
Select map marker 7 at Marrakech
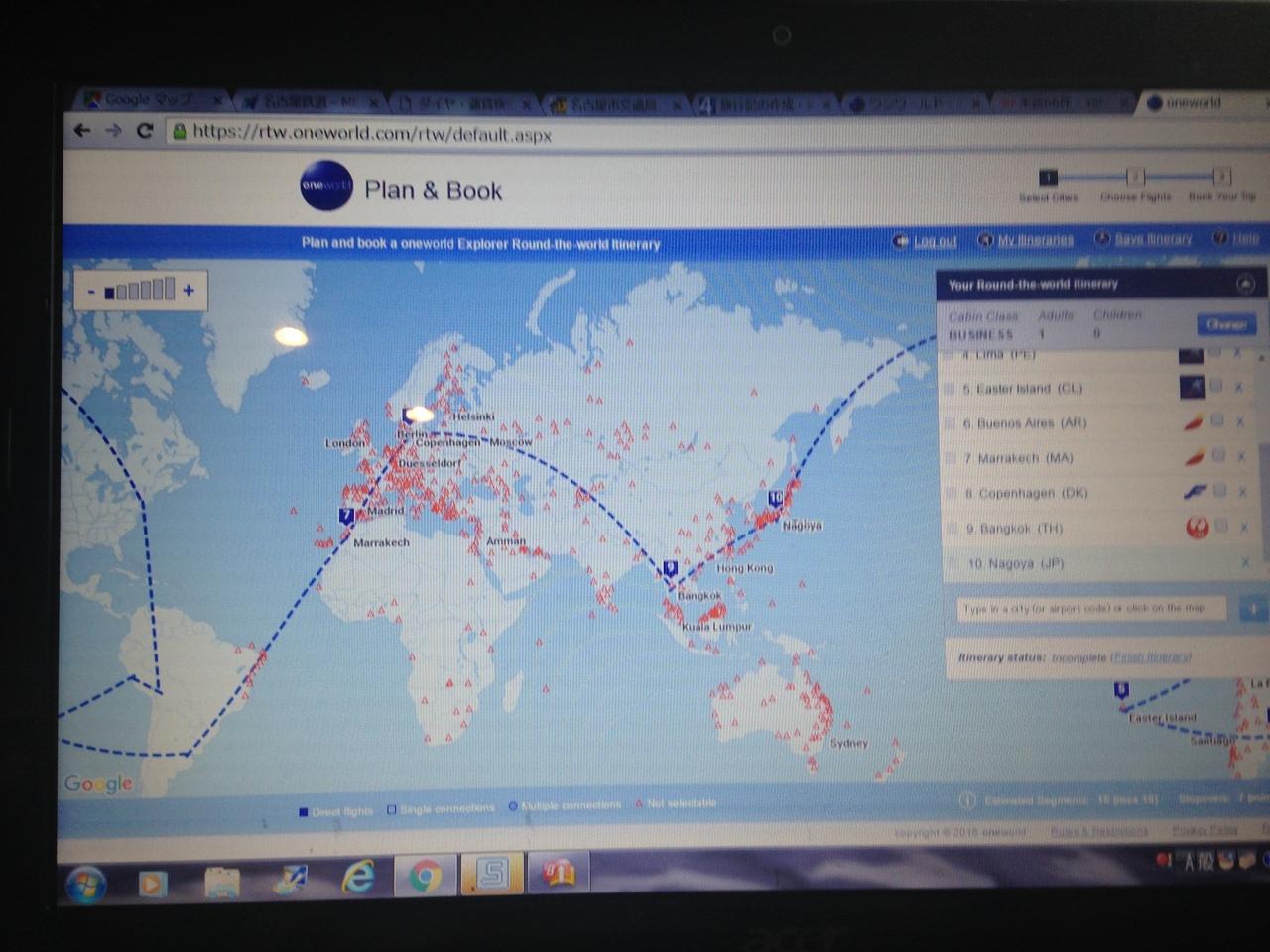pyautogui.click(x=346, y=517)
